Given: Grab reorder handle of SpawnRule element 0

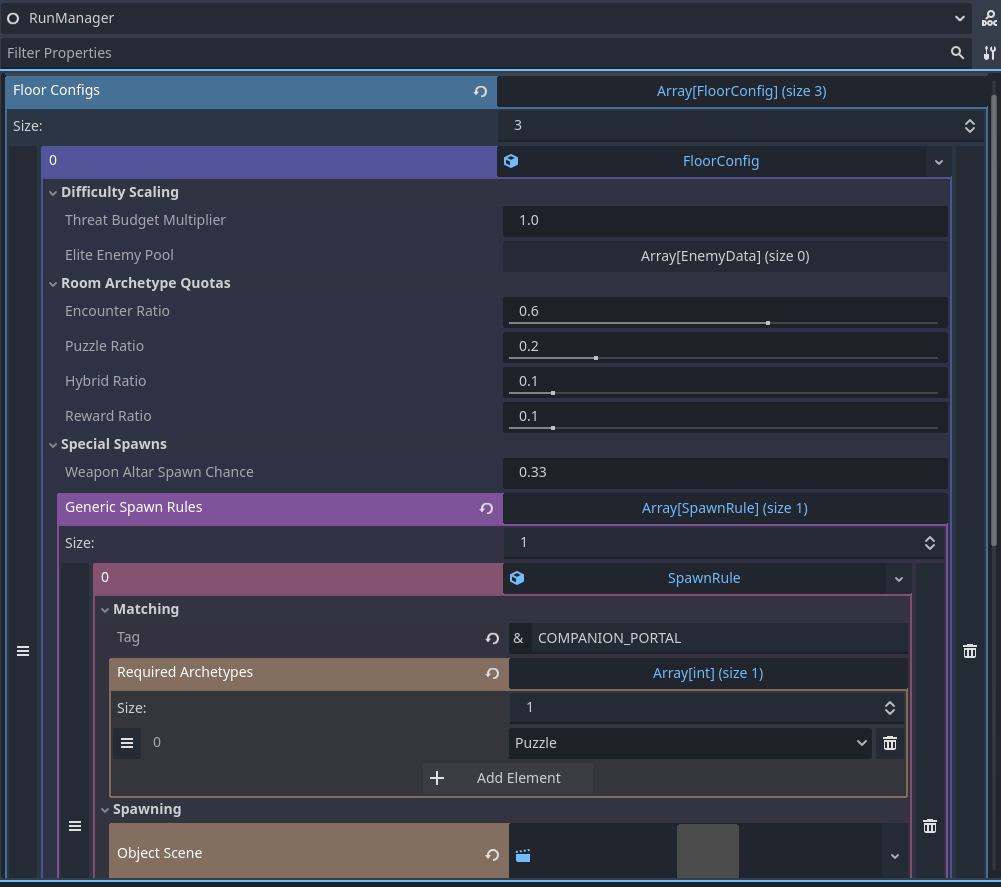Looking at the screenshot, I should (x=75, y=826).
